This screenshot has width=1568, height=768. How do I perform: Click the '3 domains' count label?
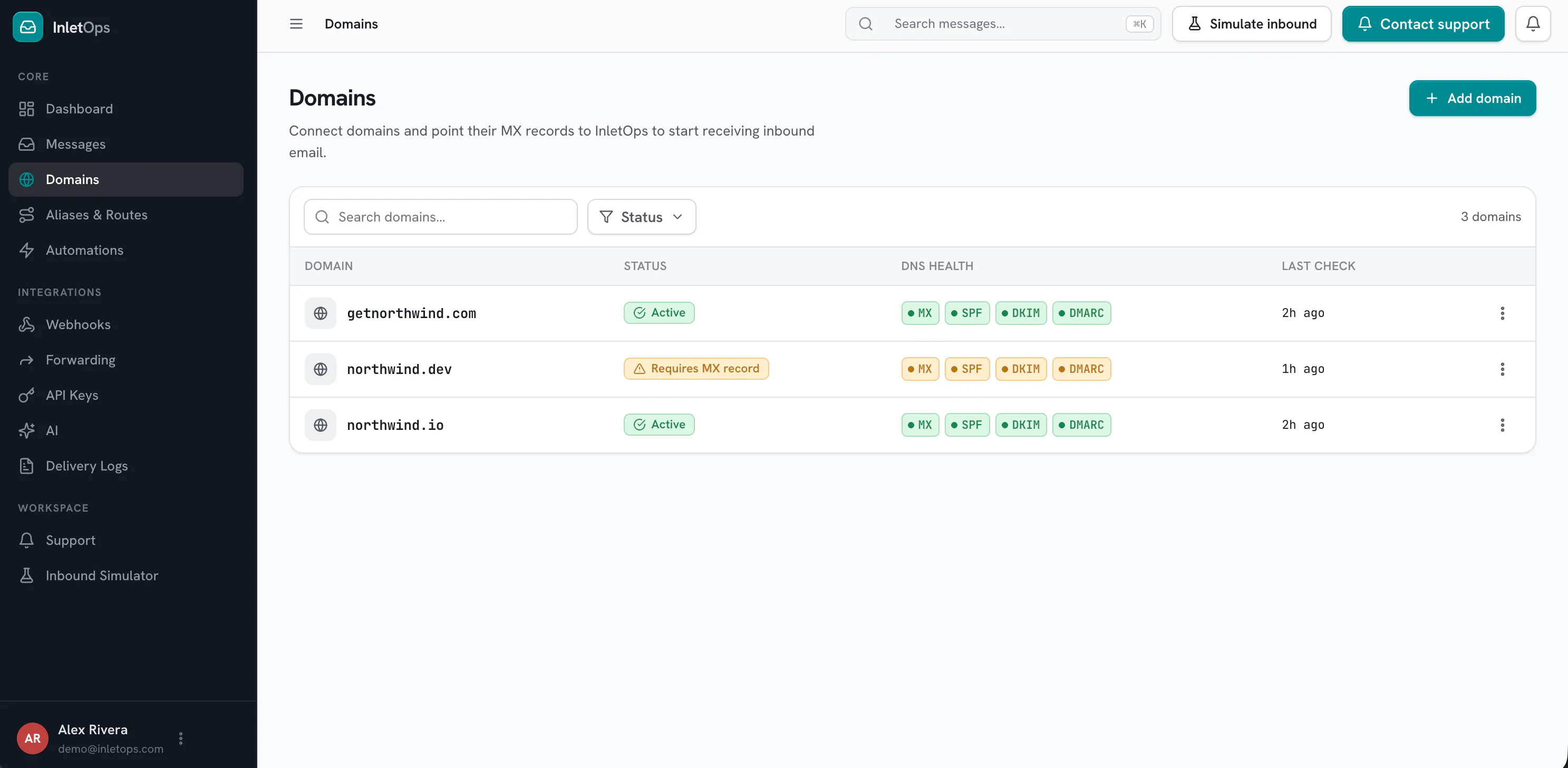pos(1490,217)
